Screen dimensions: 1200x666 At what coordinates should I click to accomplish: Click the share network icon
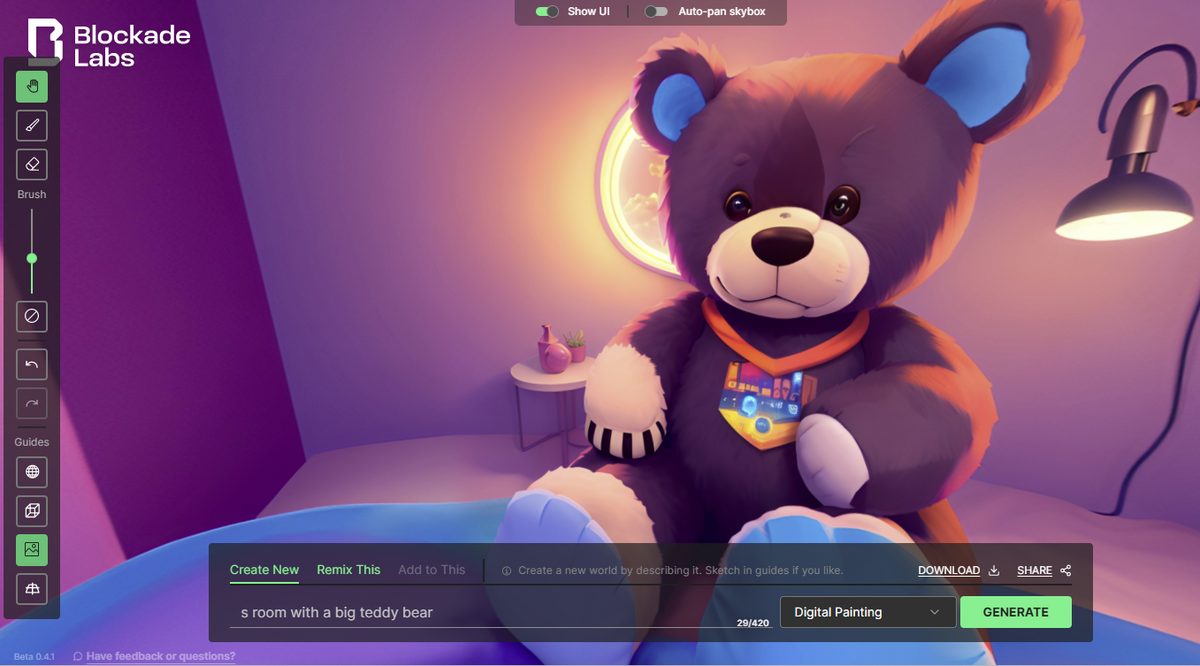(x=1066, y=571)
